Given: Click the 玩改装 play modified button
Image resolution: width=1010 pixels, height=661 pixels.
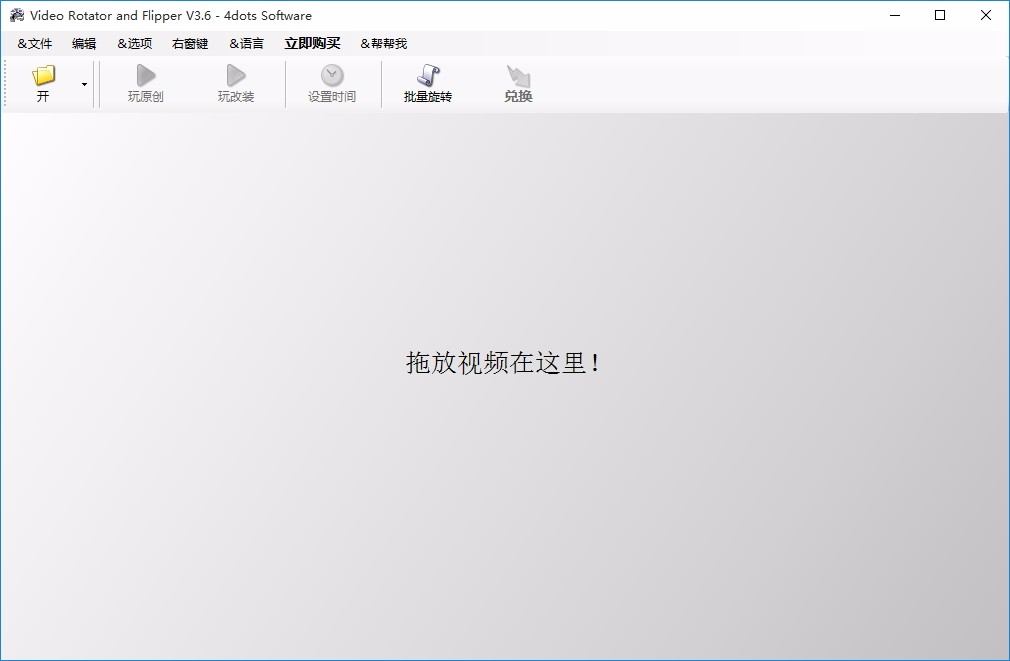Looking at the screenshot, I should click(x=236, y=84).
